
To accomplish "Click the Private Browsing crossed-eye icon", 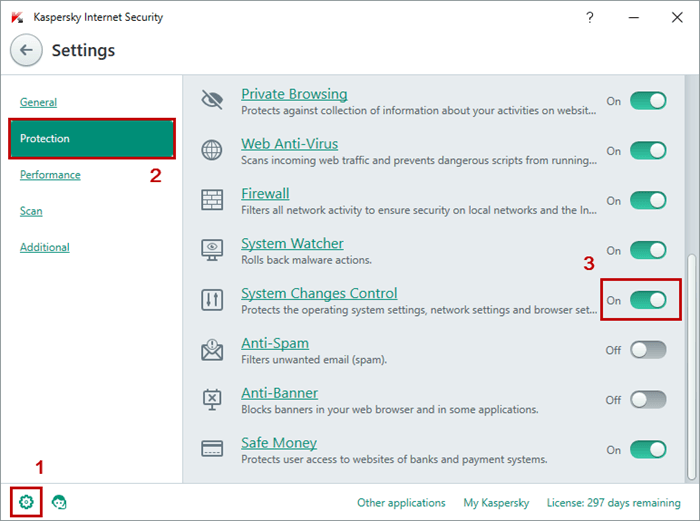I will point(212,100).
